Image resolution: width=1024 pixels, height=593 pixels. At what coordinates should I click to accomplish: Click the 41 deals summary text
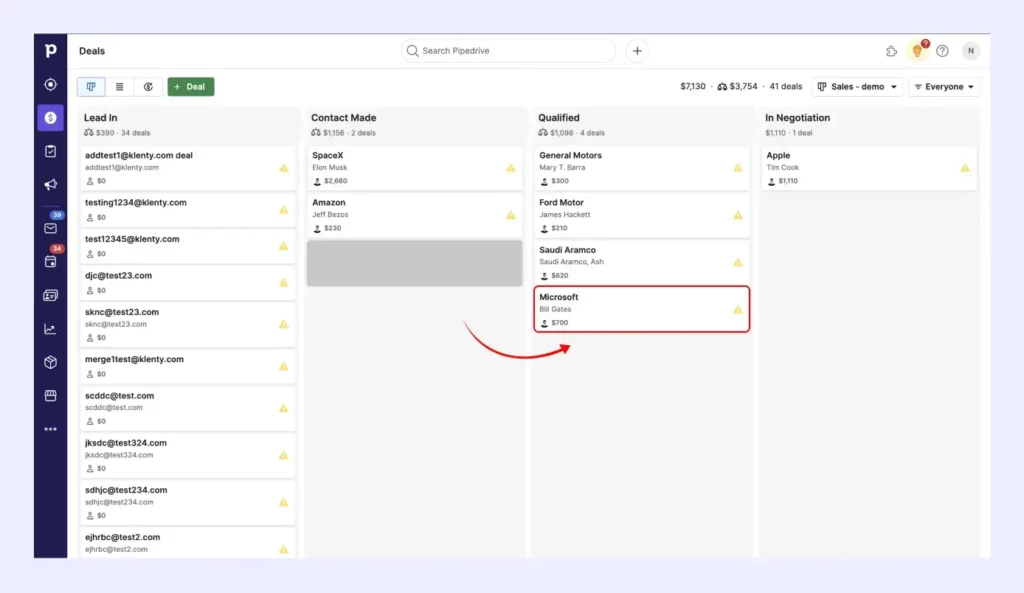[786, 86]
